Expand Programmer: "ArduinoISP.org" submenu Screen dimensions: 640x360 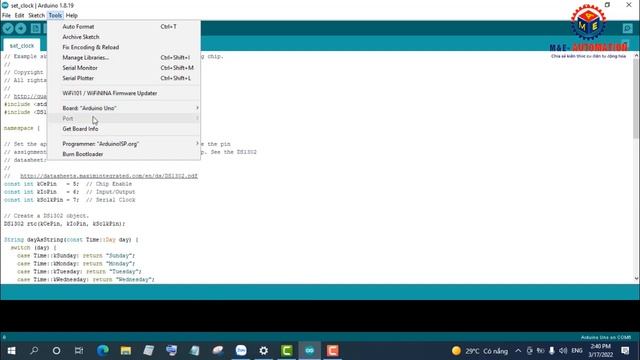pyautogui.click(x=124, y=144)
